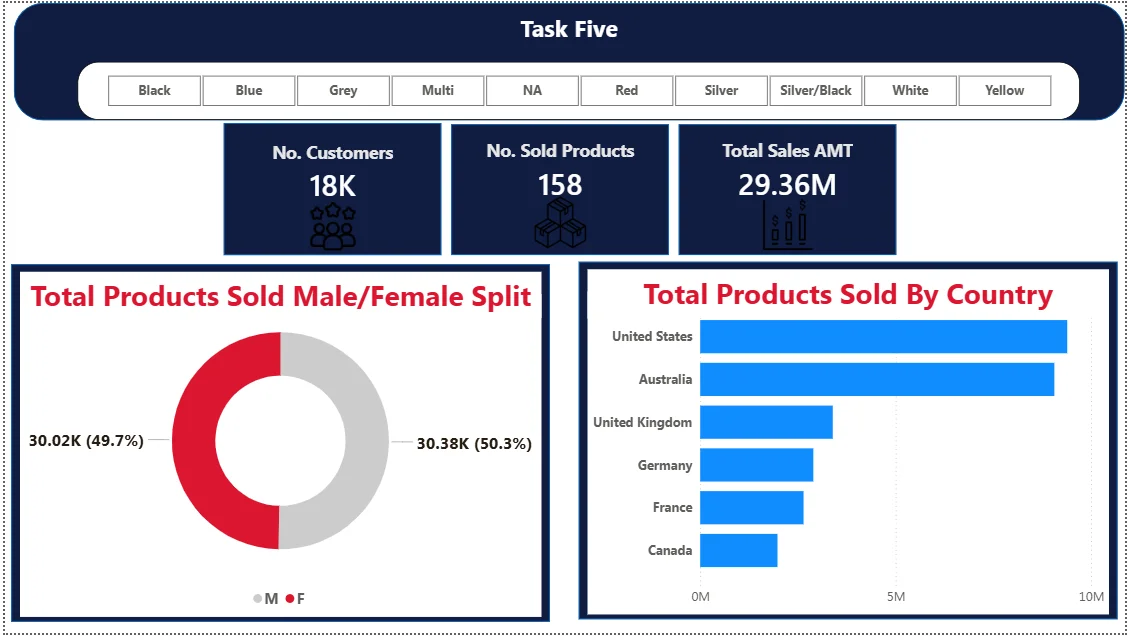
Task: Click the total sales chart icon
Action: [x=787, y=225]
